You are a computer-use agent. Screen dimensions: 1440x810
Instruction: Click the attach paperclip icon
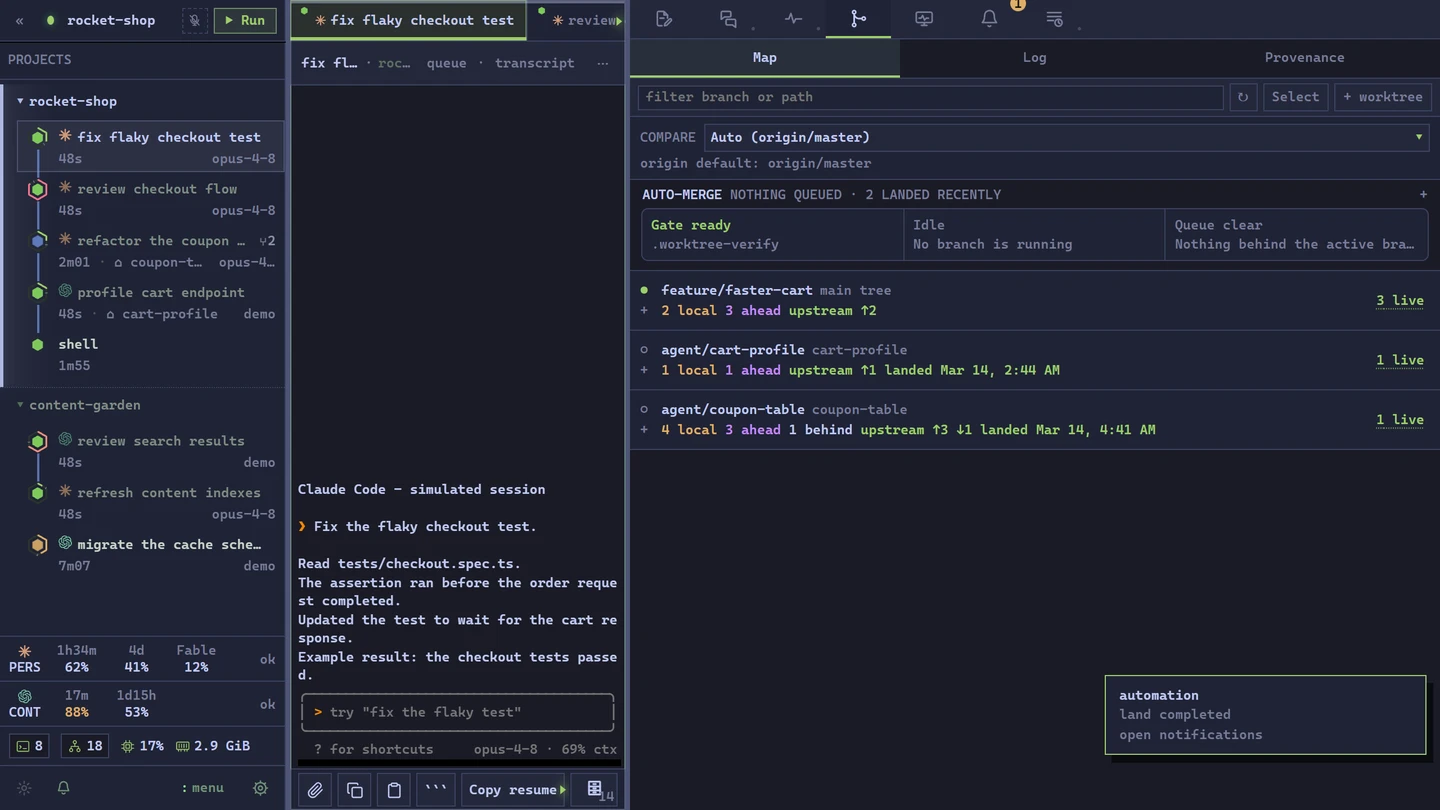pos(315,790)
